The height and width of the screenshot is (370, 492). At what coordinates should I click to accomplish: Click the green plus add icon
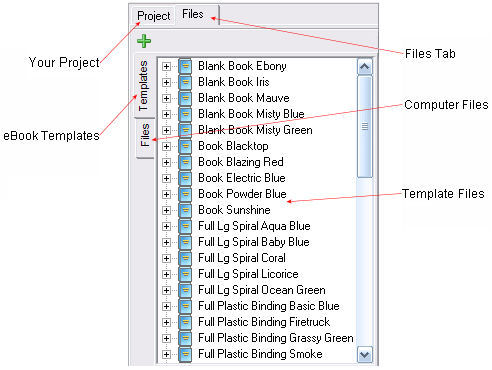coord(144,41)
